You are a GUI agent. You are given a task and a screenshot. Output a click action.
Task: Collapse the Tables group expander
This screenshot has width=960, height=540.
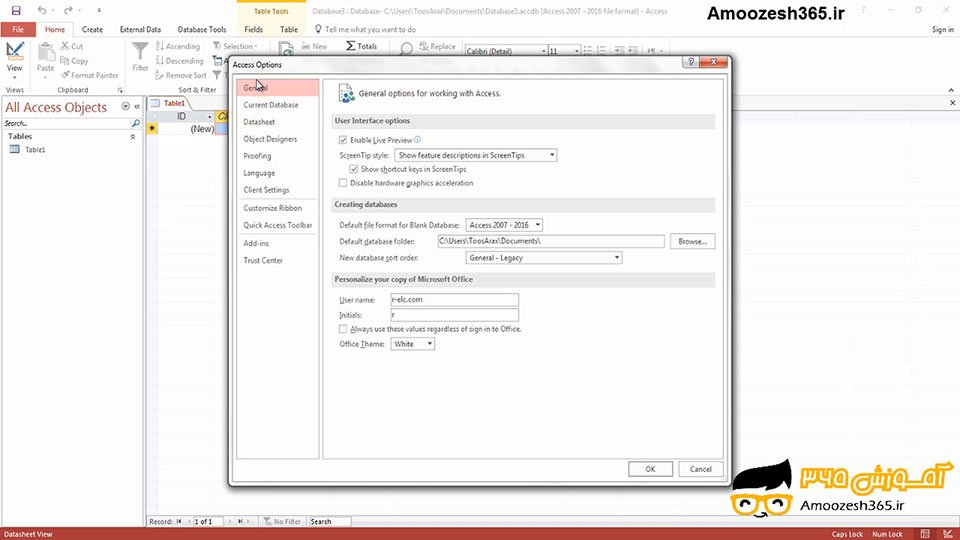click(133, 137)
